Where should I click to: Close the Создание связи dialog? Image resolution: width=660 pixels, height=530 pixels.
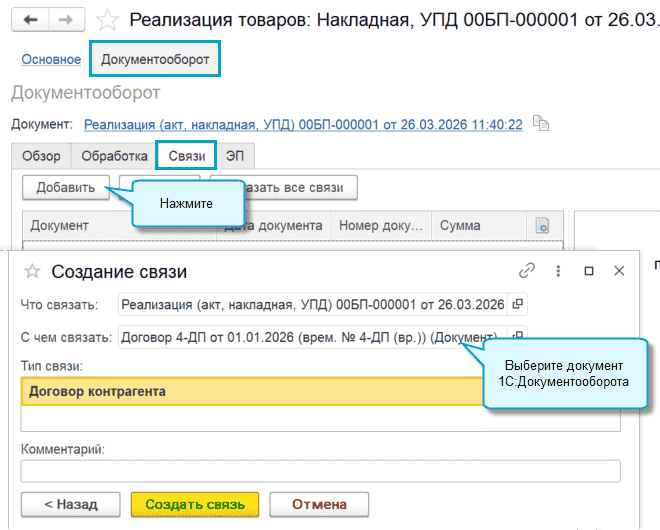point(619,271)
